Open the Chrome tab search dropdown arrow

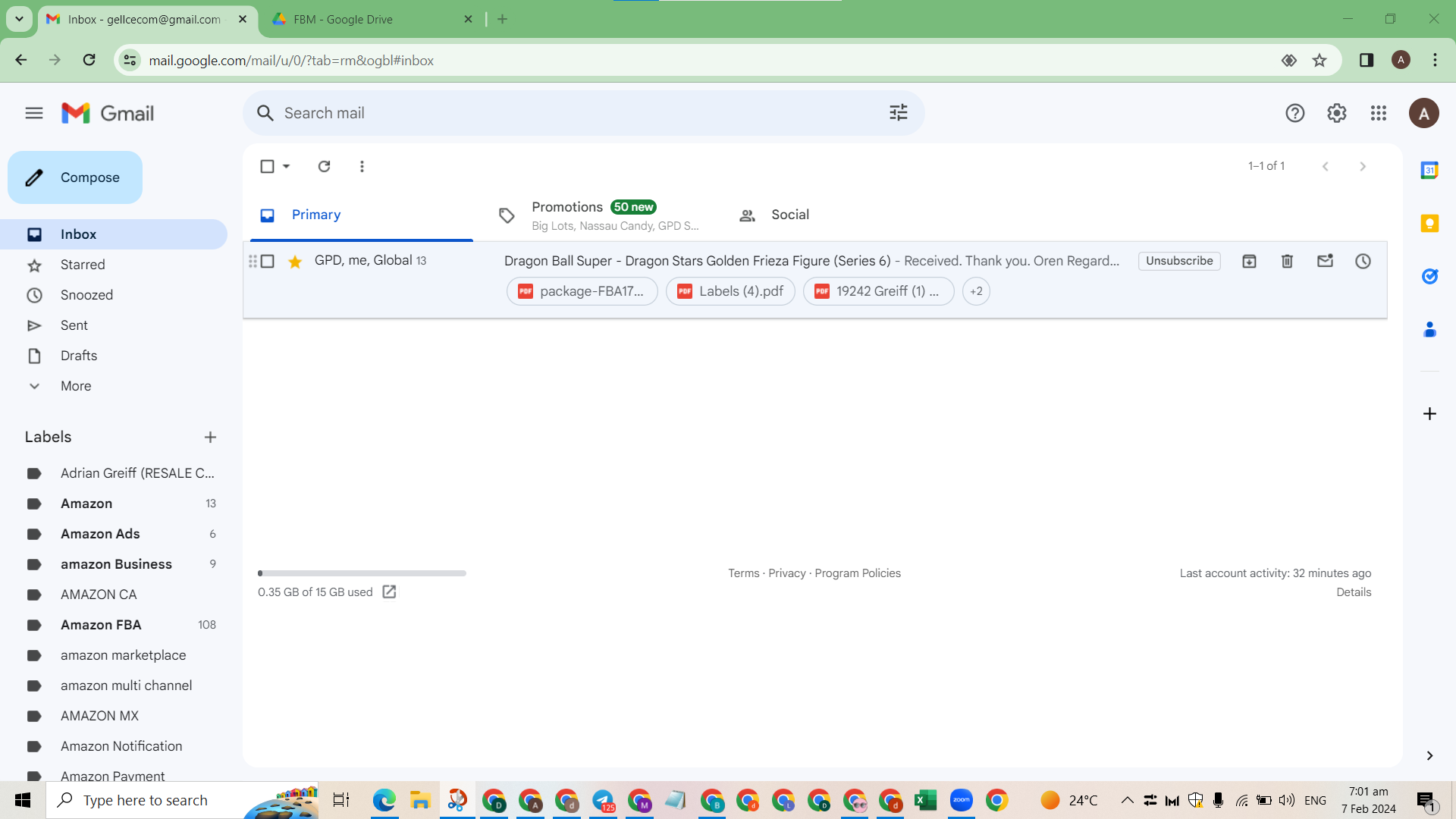19,19
